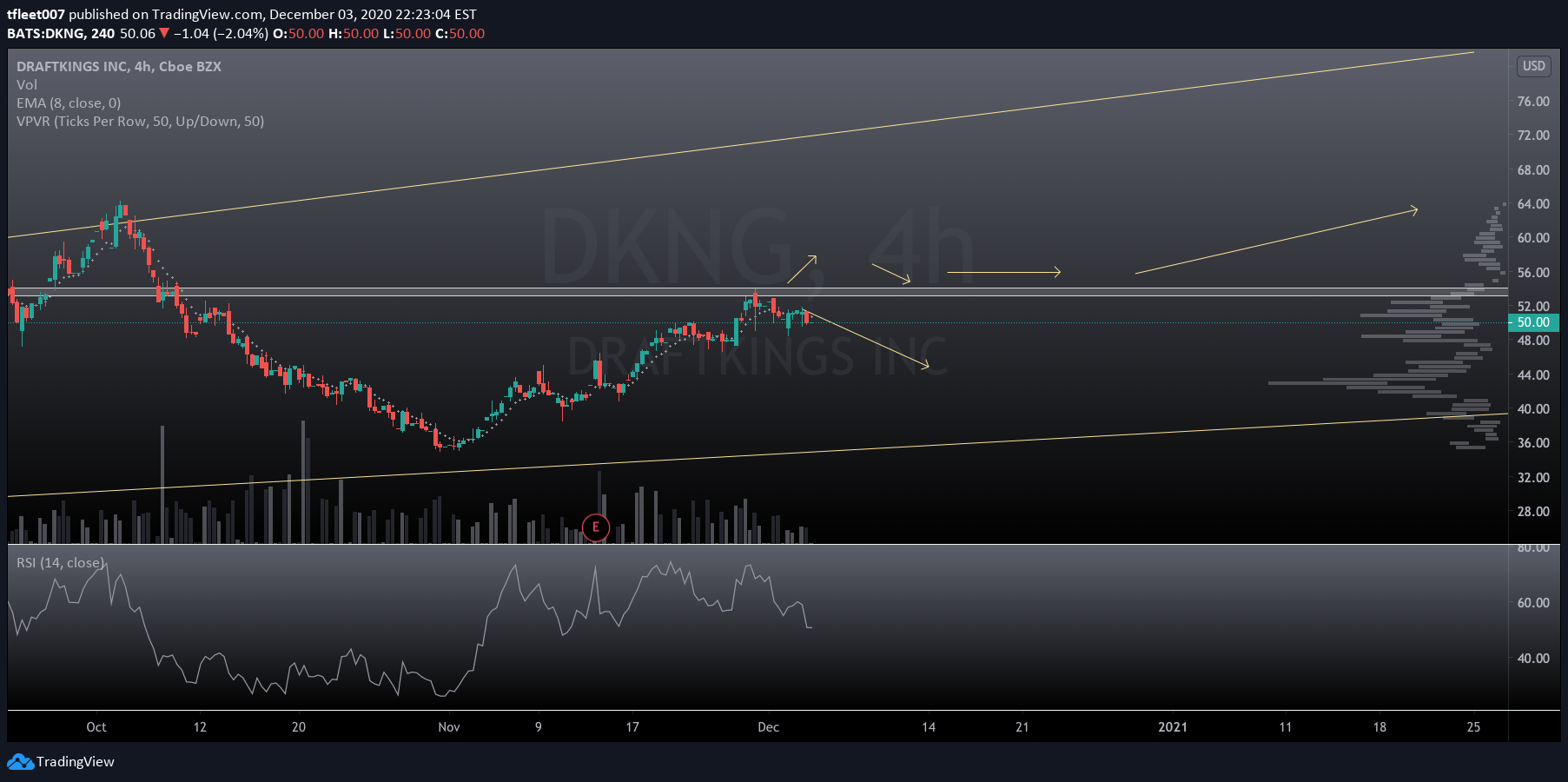
Task: Click the USD currency button
Action: click(x=1534, y=66)
